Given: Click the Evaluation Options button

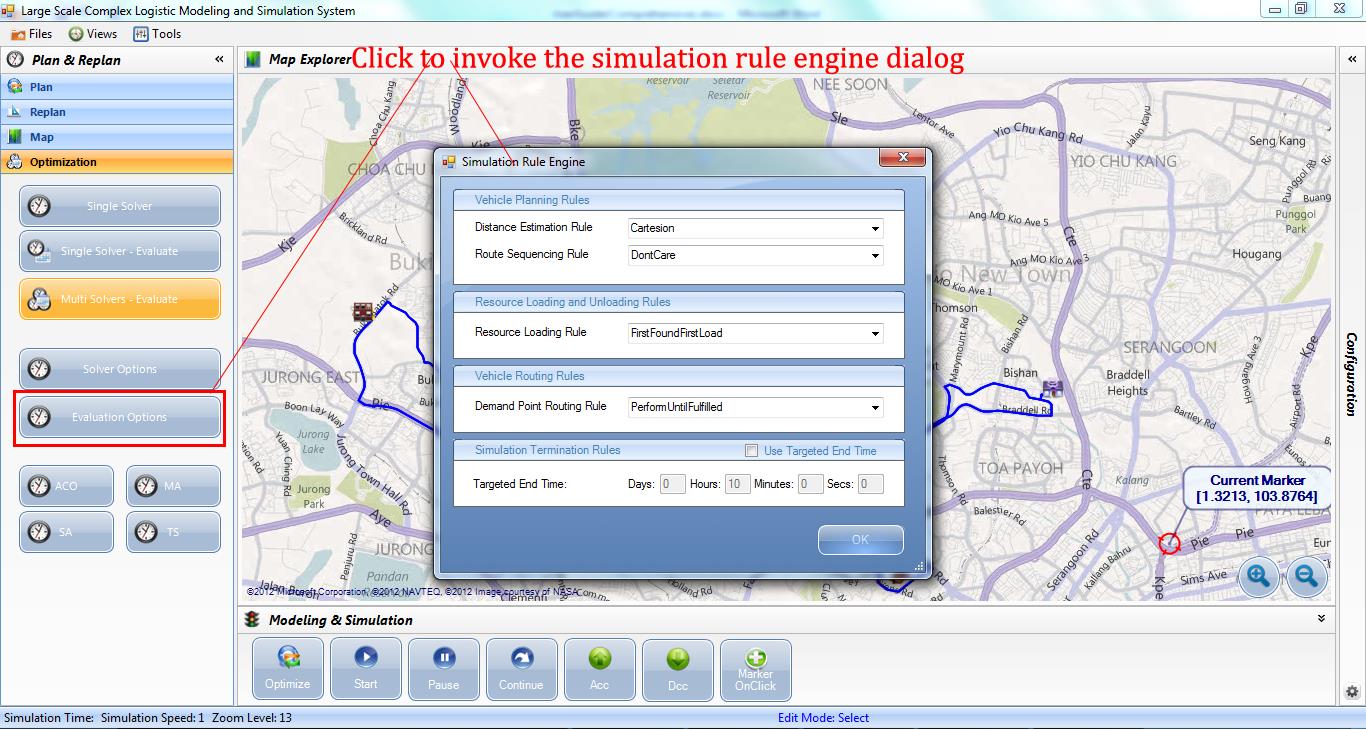Looking at the screenshot, I should click(x=119, y=418).
